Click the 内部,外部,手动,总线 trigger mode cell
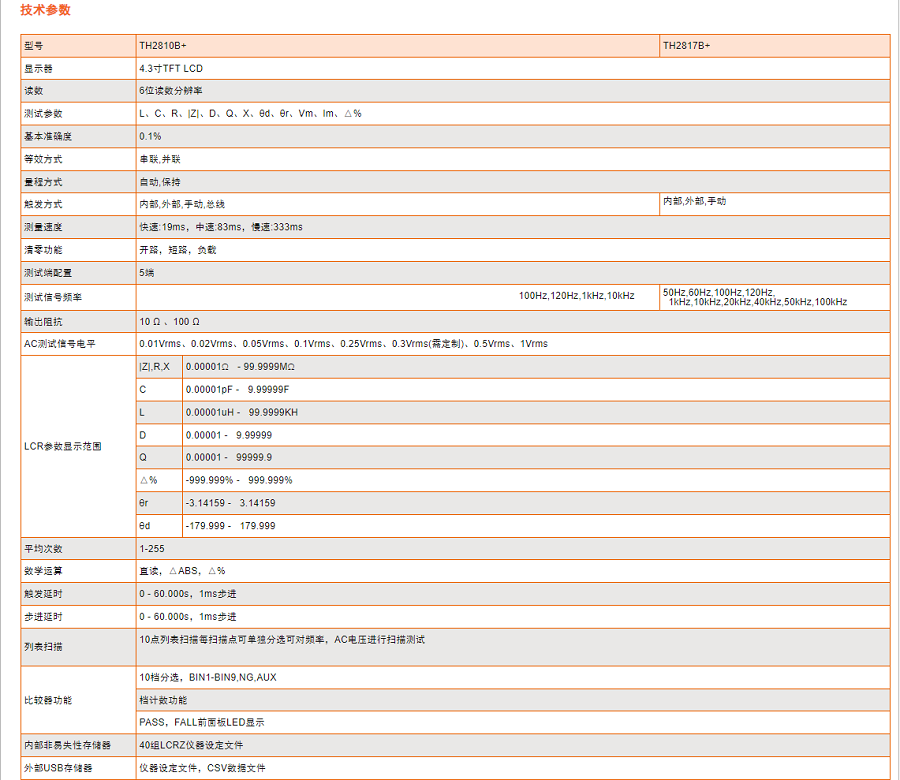 [182, 204]
